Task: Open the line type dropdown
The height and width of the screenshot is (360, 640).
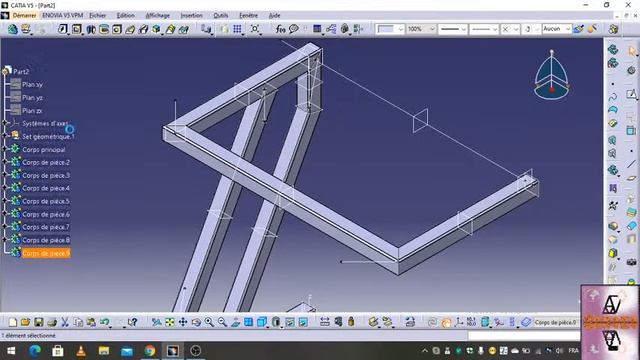Action: pos(495,29)
